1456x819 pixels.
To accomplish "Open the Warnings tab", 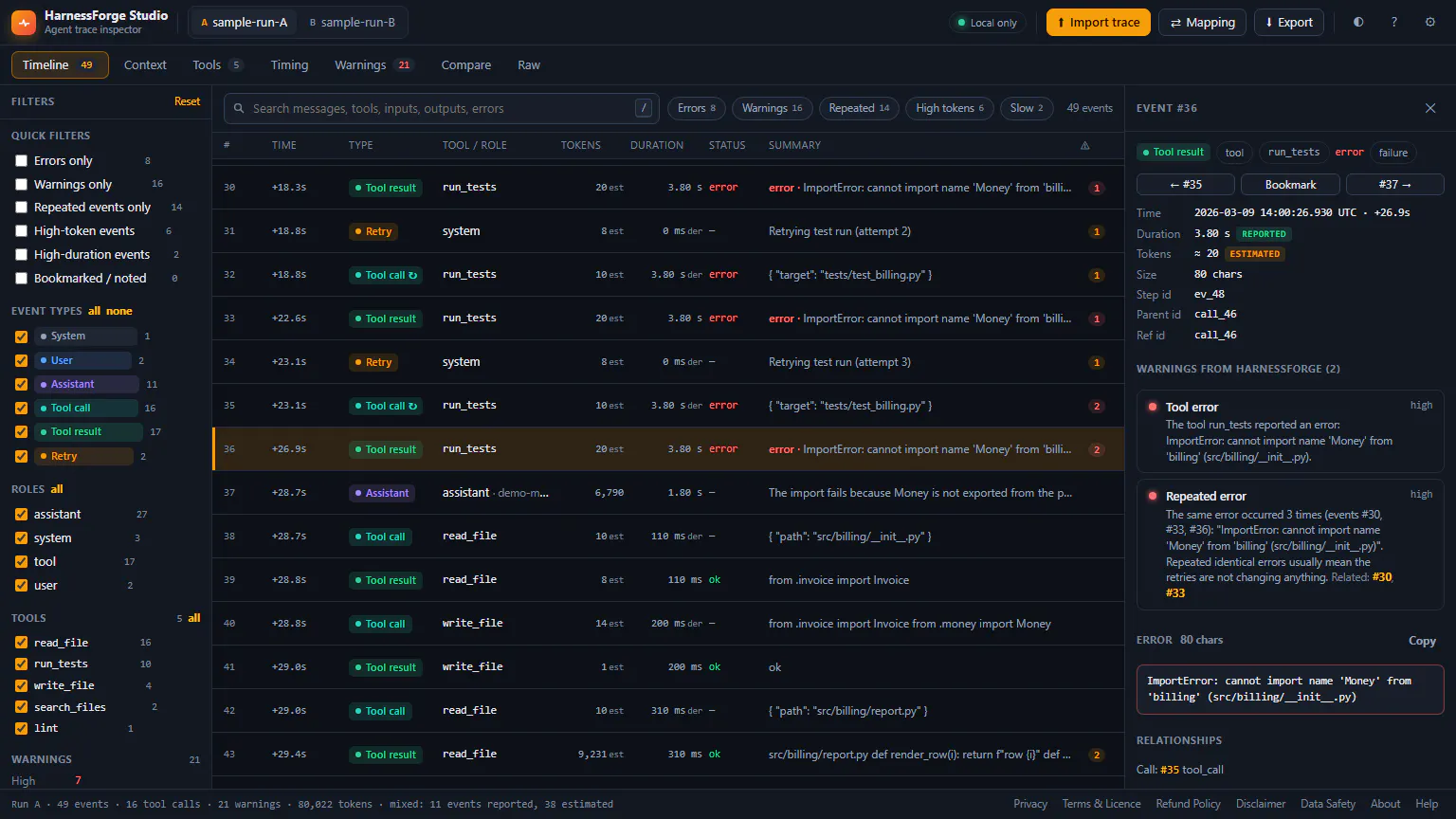I will 373,64.
